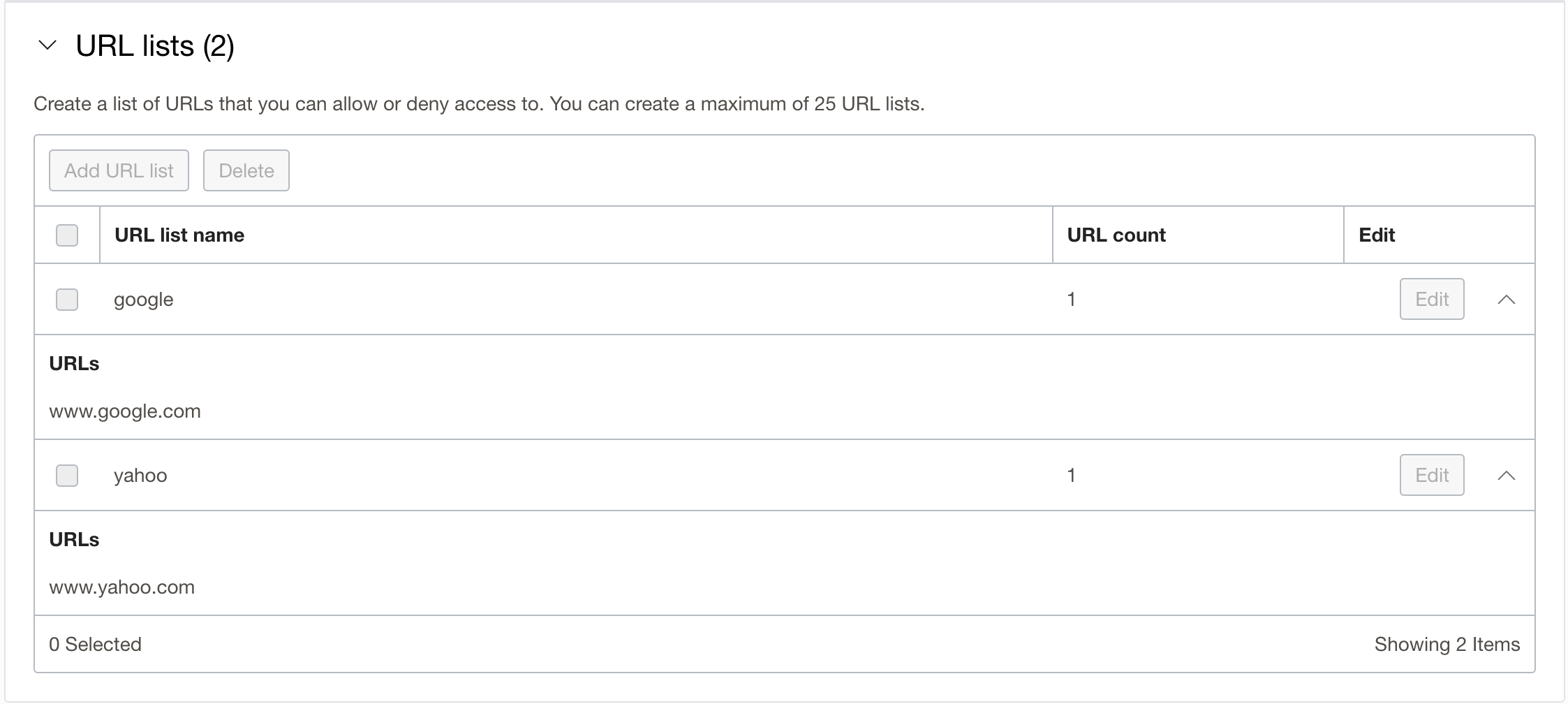
Task: Collapse the URL lists section chevron
Action: click(47, 46)
